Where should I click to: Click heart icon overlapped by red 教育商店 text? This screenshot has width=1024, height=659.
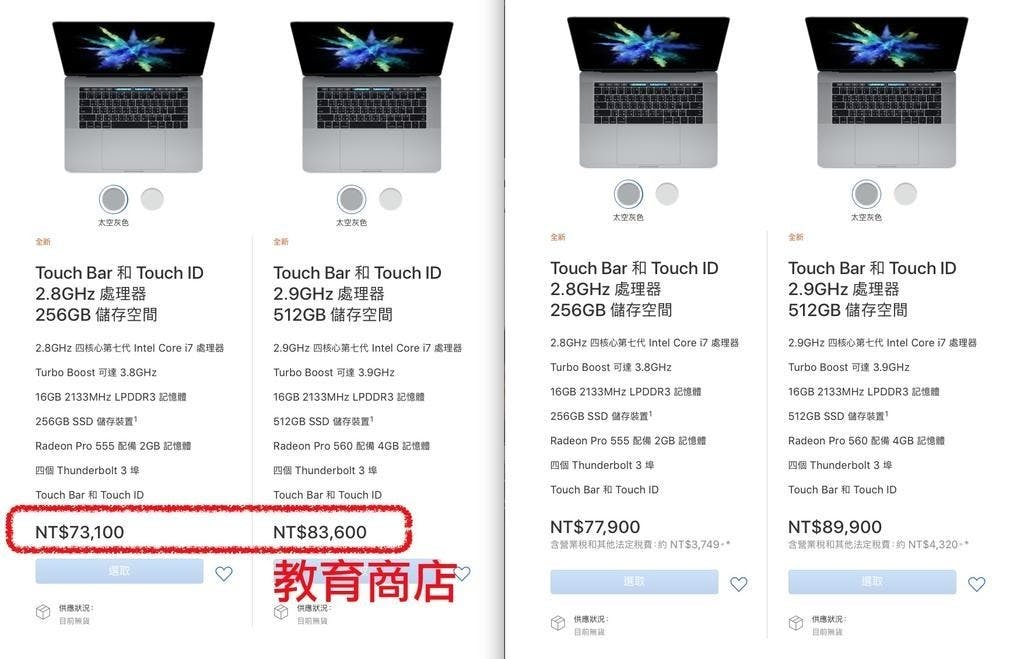(462, 573)
